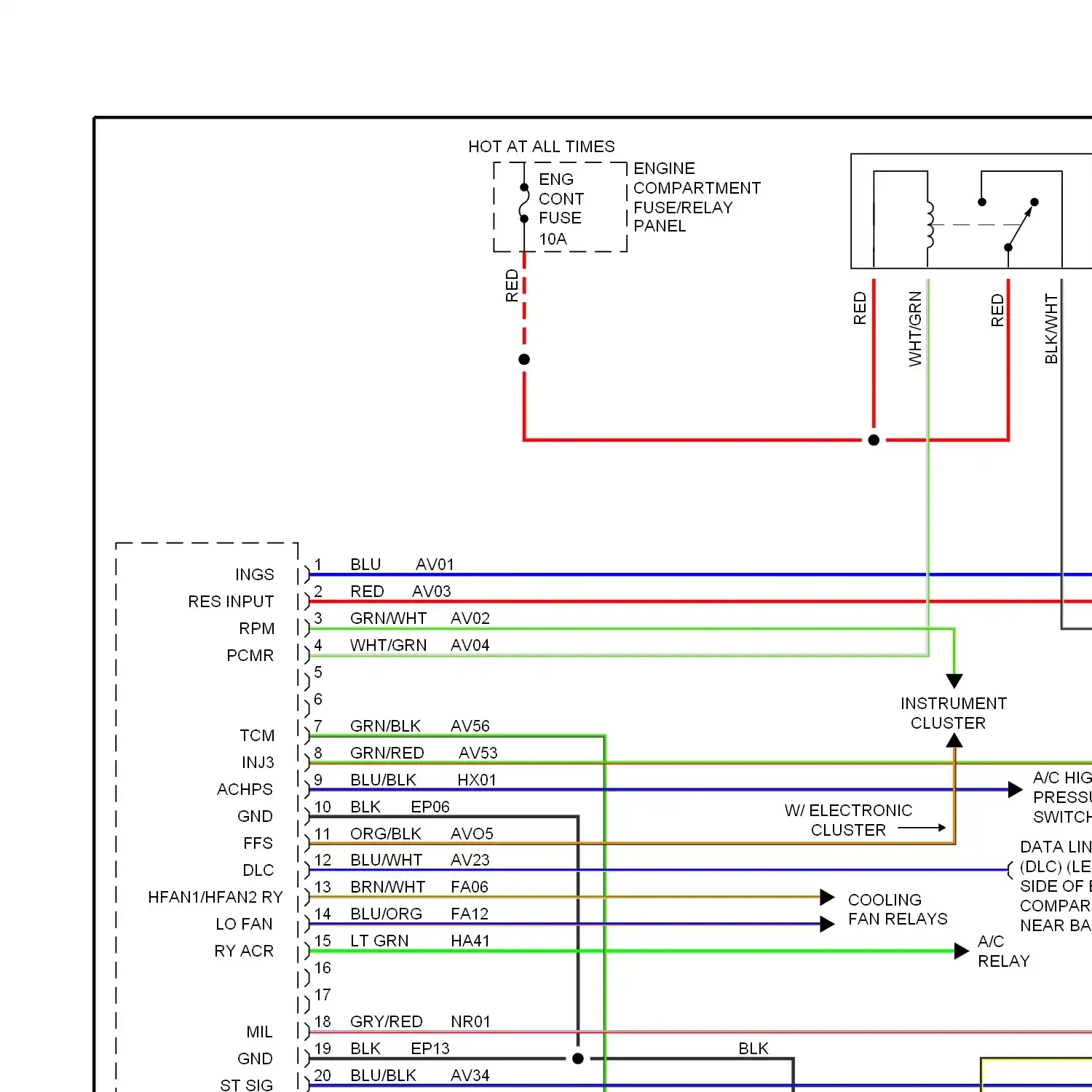Click the AV23 circuit code
Image resolution: width=1092 pixels, height=1092 pixels.
[470, 860]
